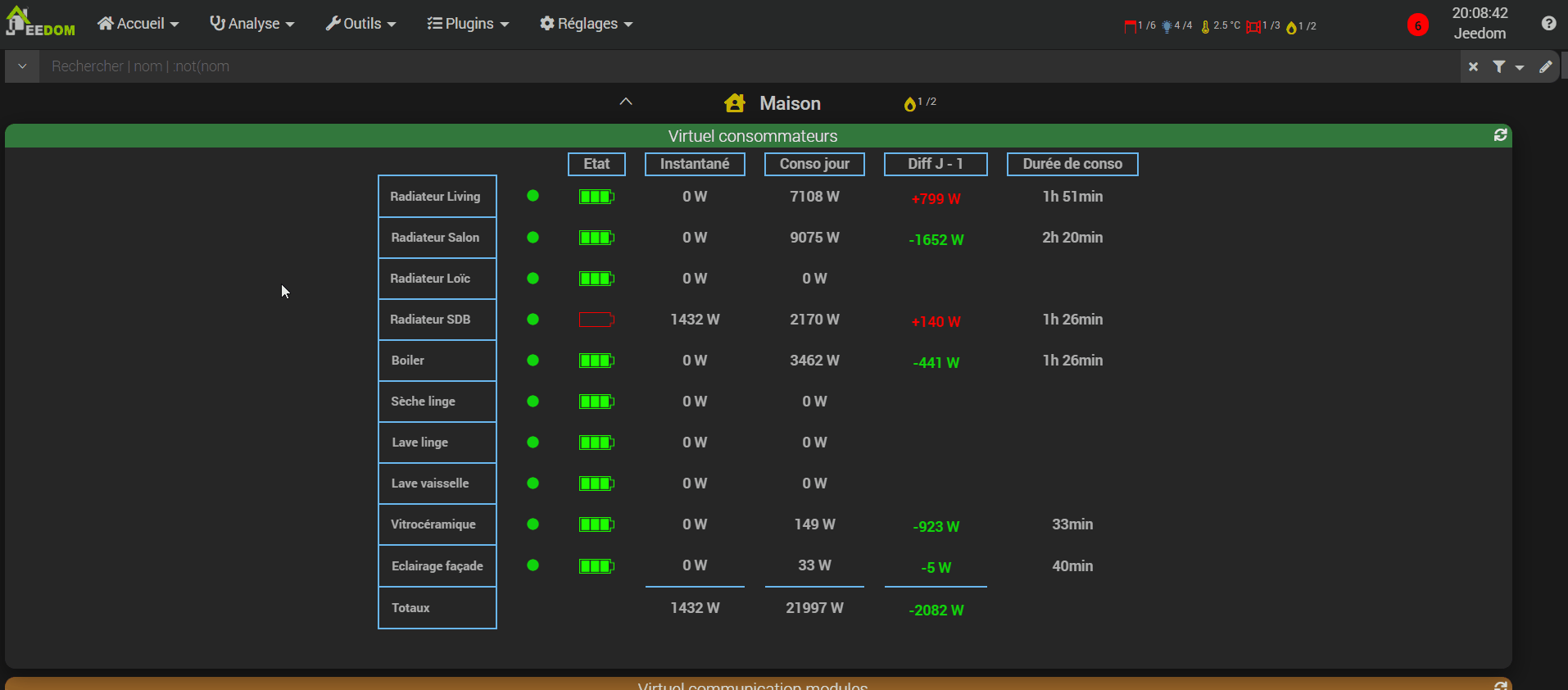The height and width of the screenshot is (690, 1568).
Task: Open the help question mark icon
Action: [x=1548, y=24]
